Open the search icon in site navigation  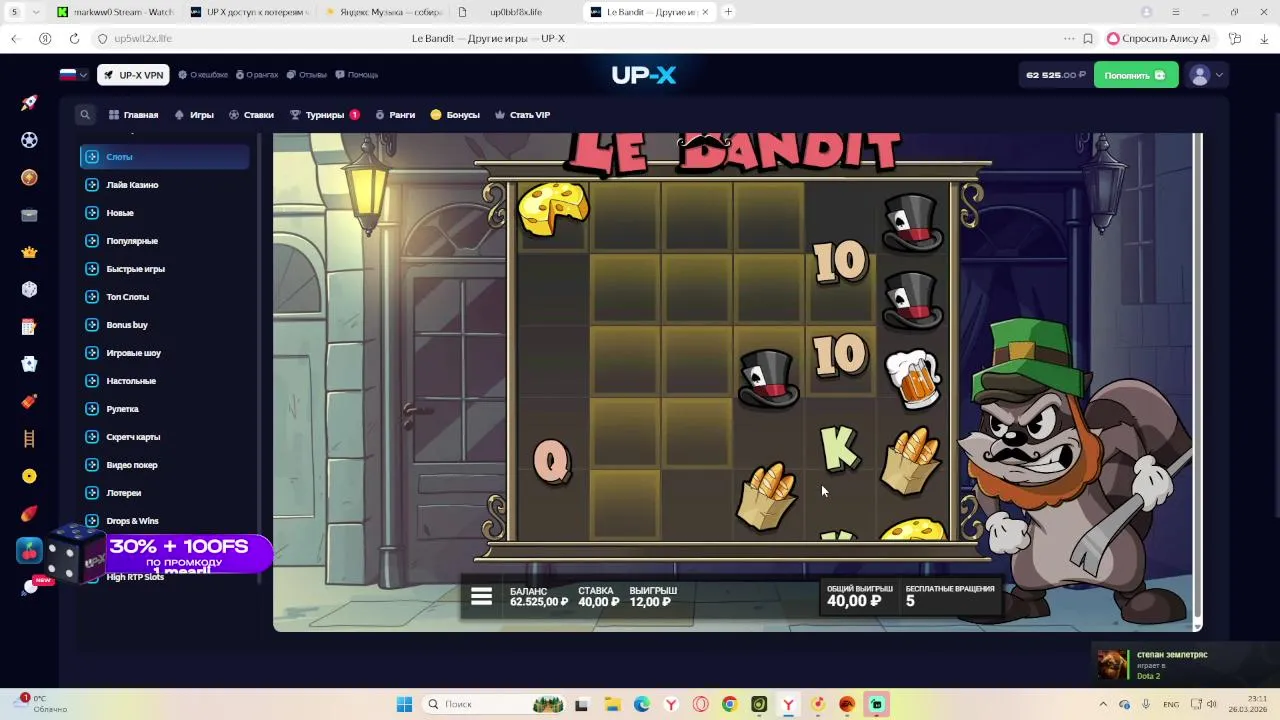(x=85, y=115)
